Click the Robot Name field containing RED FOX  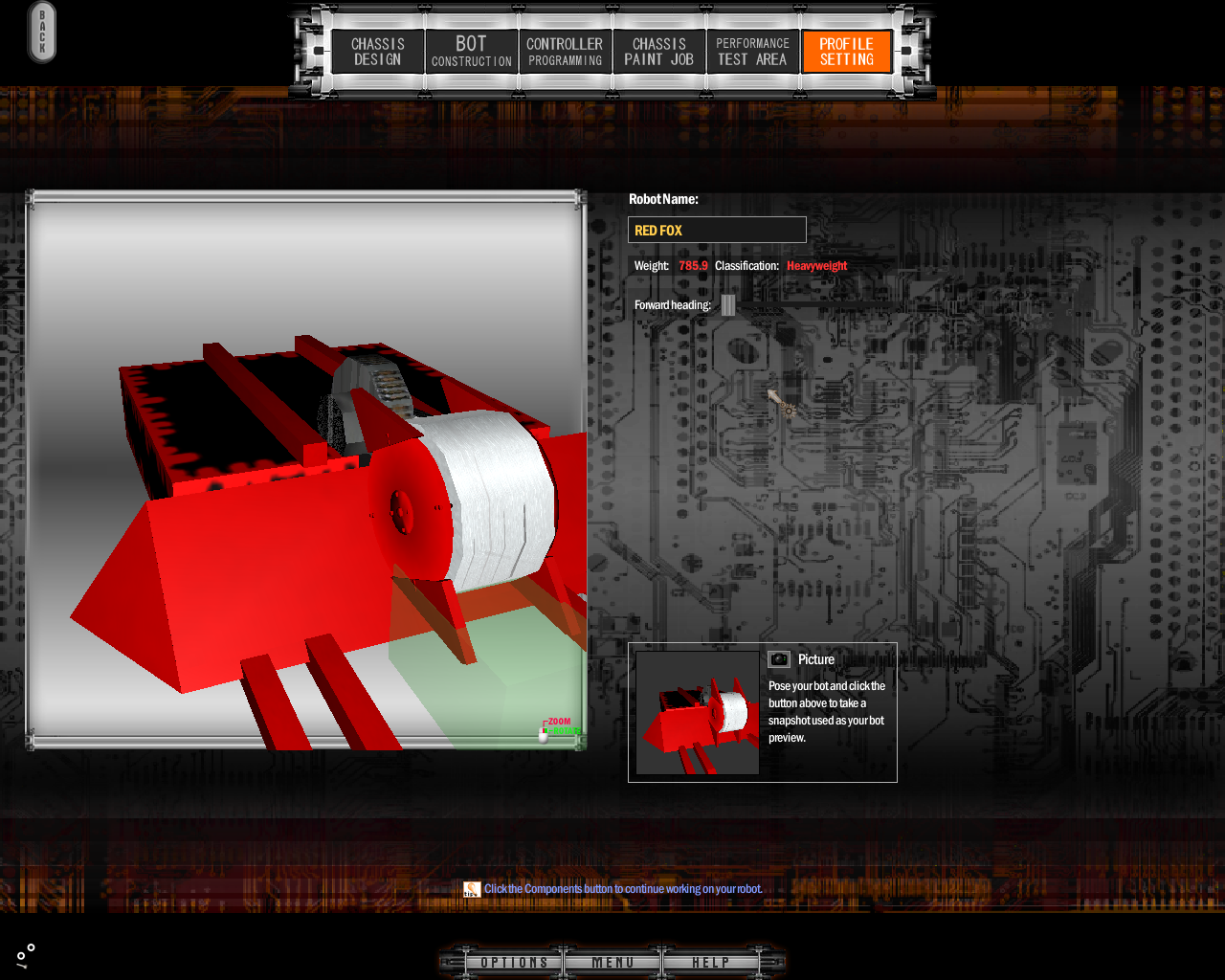(717, 230)
